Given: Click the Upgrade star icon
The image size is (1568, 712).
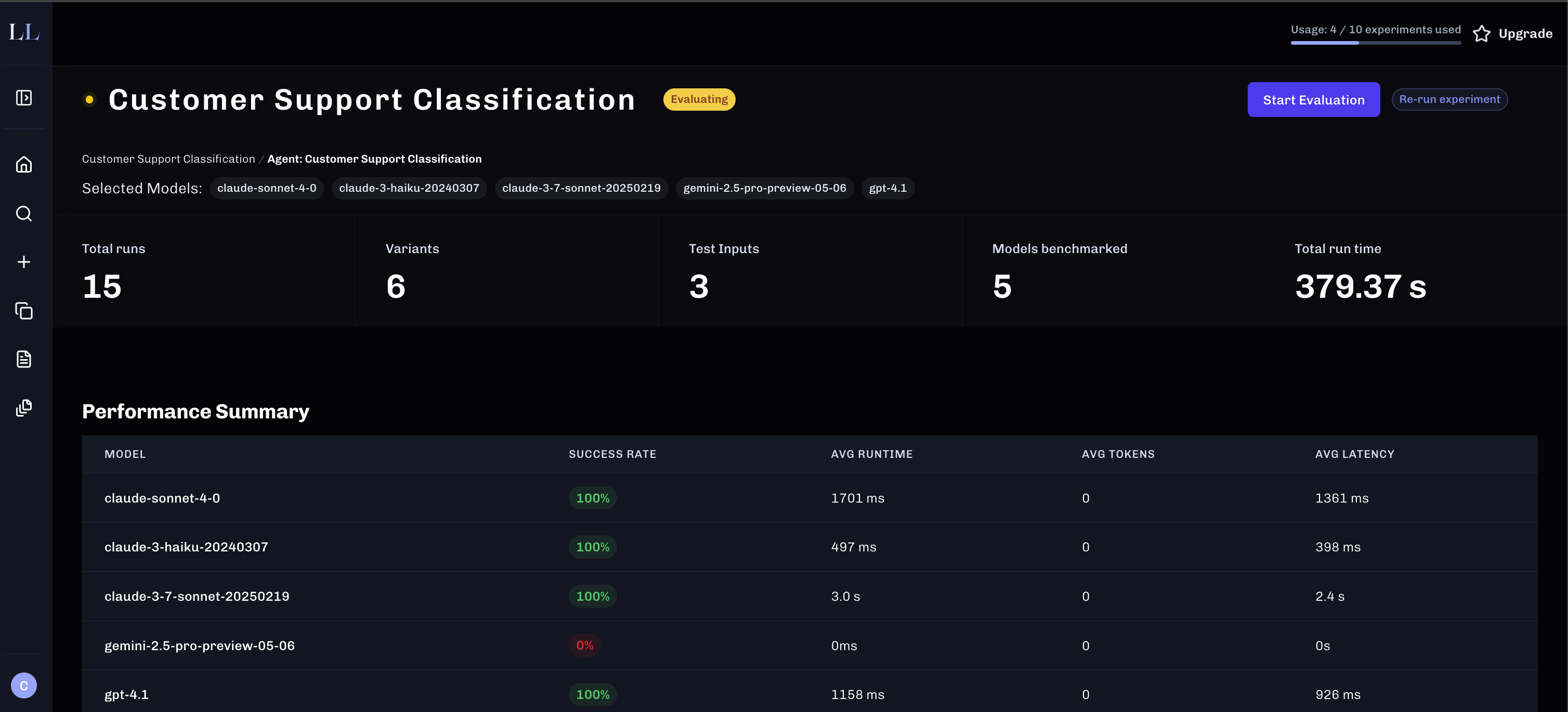Looking at the screenshot, I should click(x=1482, y=33).
